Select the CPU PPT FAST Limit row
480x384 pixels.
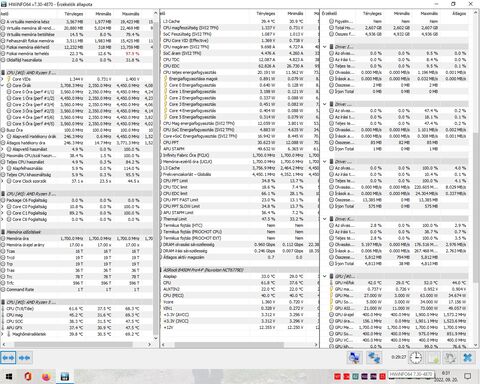tap(239, 200)
